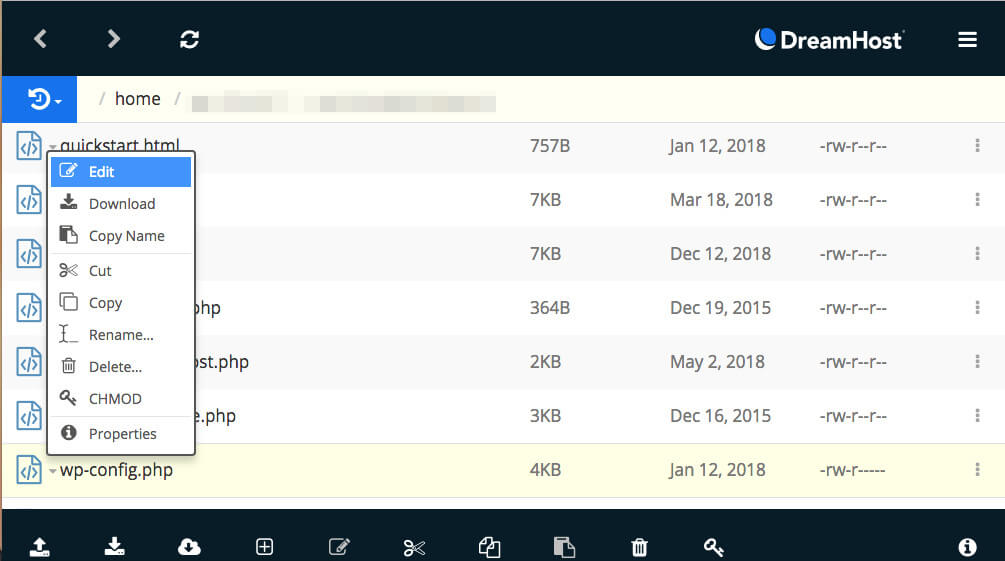Screen dimensions: 1005x561
Task: Select Properties in the context menu
Action: pyautogui.click(x=122, y=434)
